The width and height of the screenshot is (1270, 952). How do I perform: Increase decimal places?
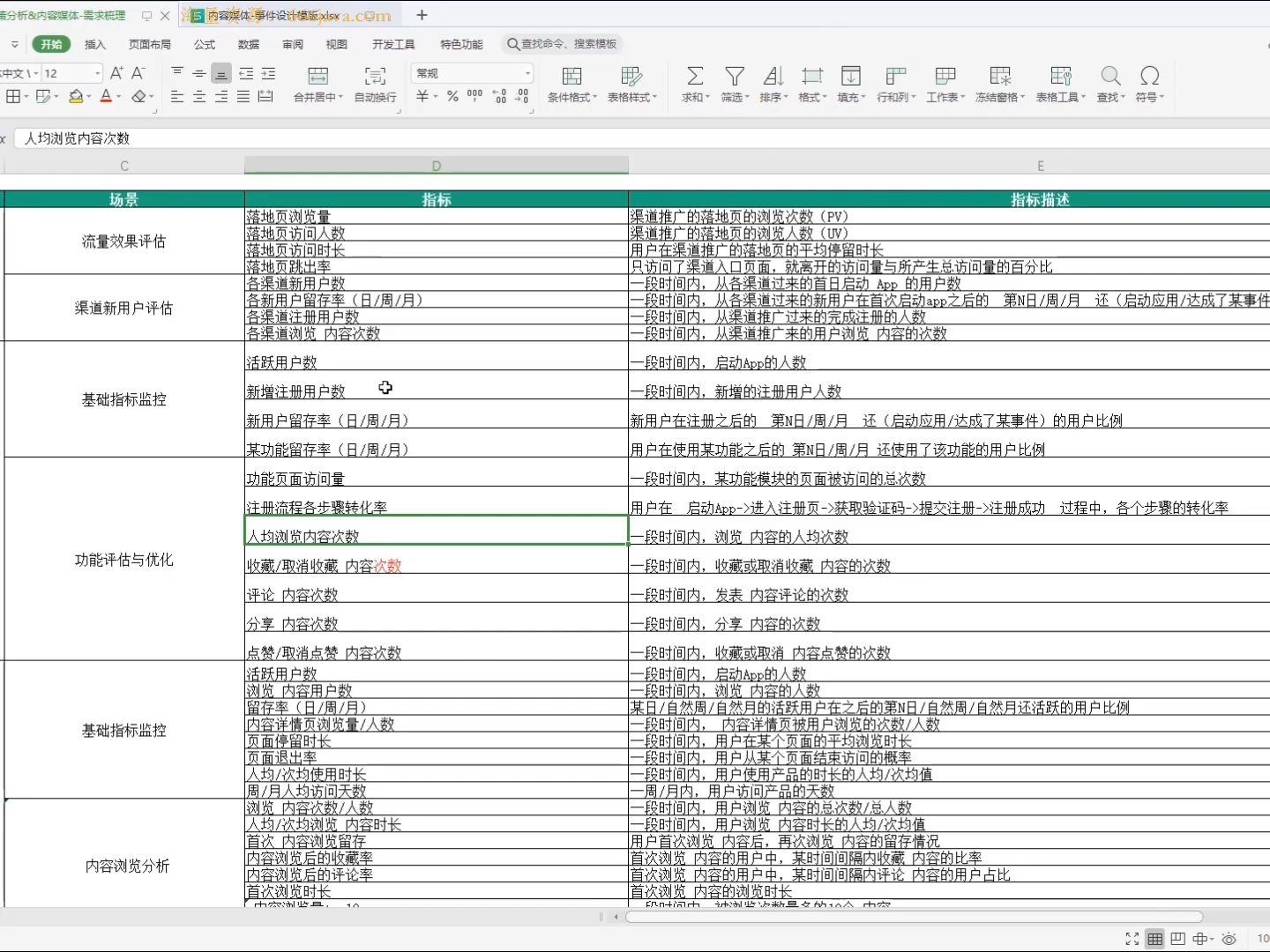(499, 96)
